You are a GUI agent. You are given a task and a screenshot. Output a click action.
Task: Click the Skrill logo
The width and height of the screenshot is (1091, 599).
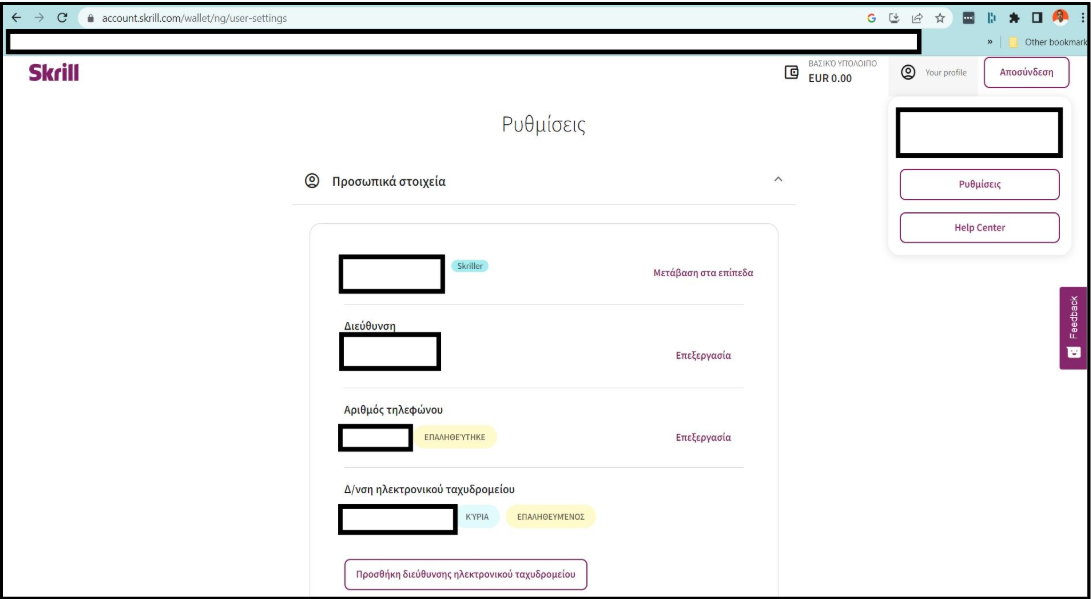click(x=54, y=73)
